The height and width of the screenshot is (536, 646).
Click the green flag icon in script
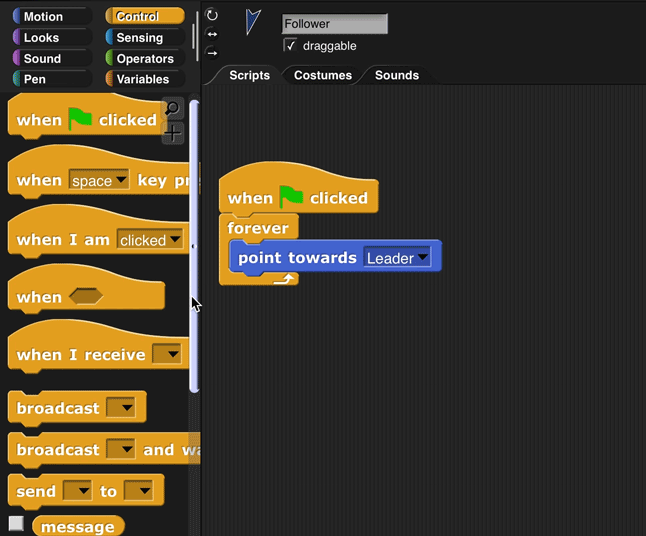point(291,197)
